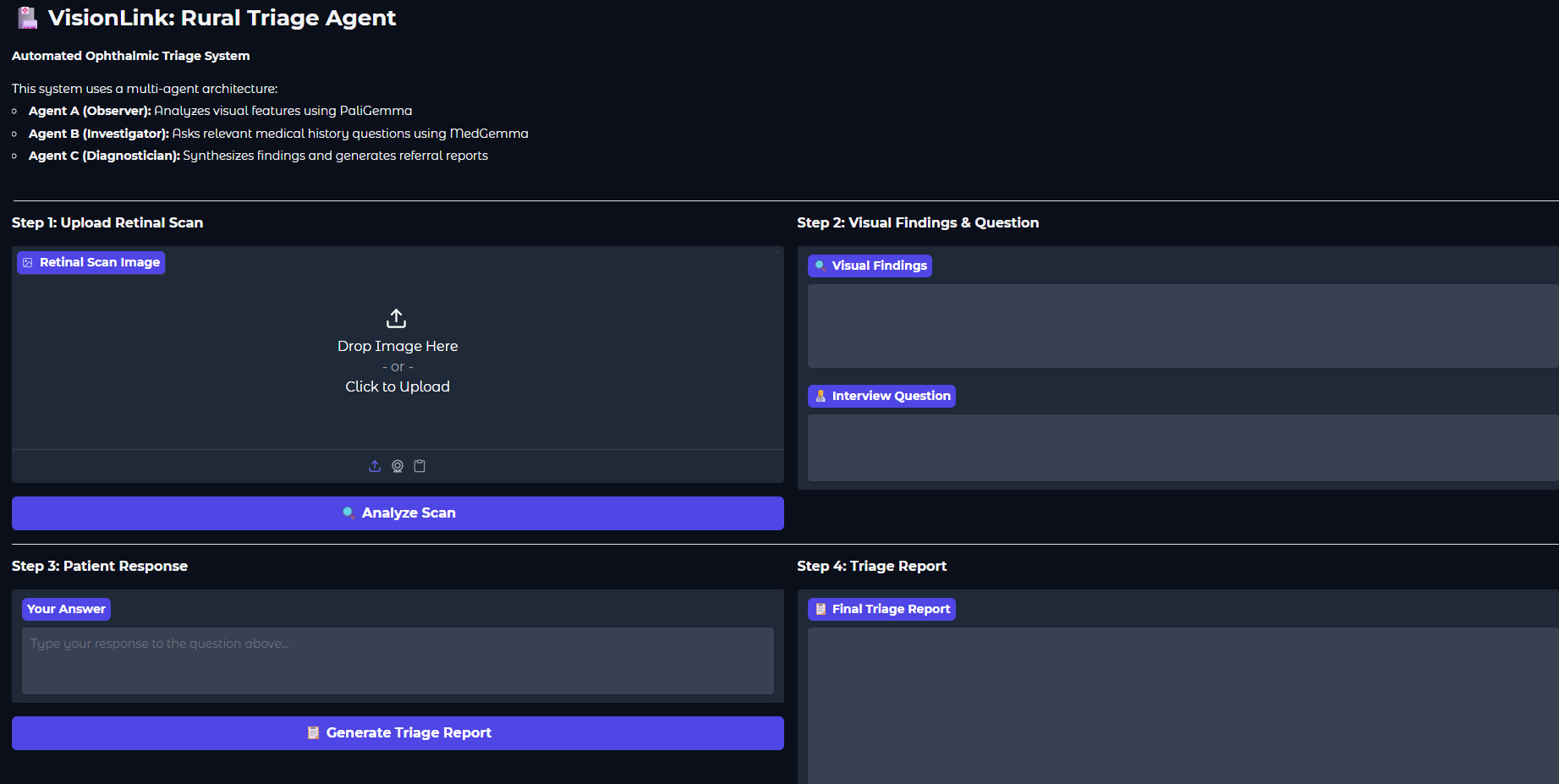Click the VisionLink hospital logo icon
This screenshot has height=784, width=1559.
(27, 18)
